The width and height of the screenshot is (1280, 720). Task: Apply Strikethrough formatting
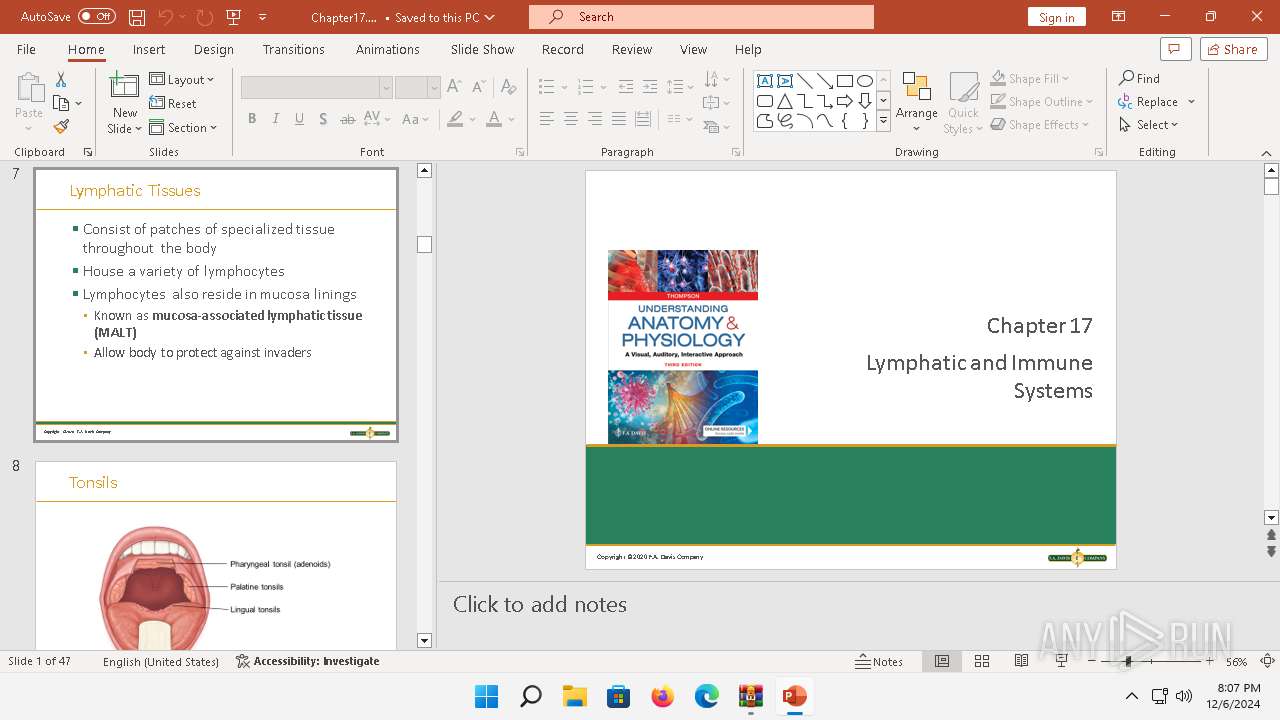[347, 119]
